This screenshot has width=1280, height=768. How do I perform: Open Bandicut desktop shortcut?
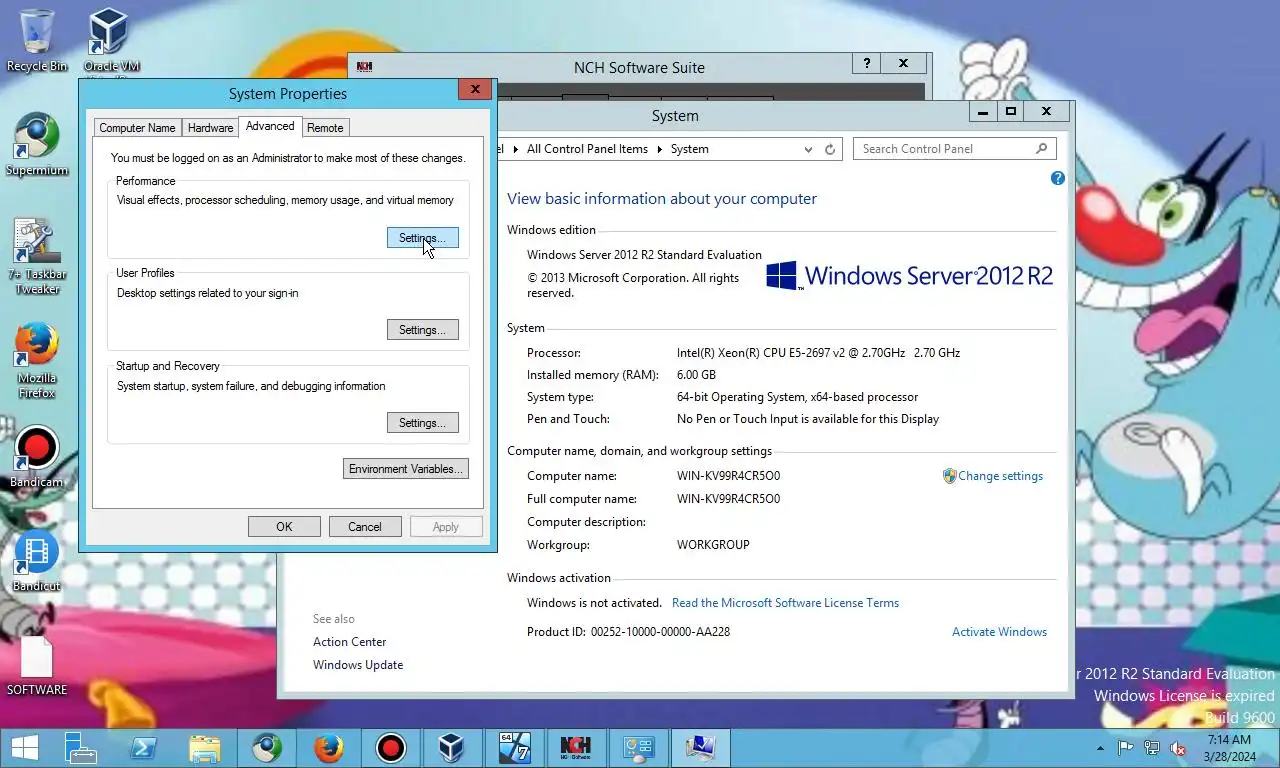coord(37,562)
